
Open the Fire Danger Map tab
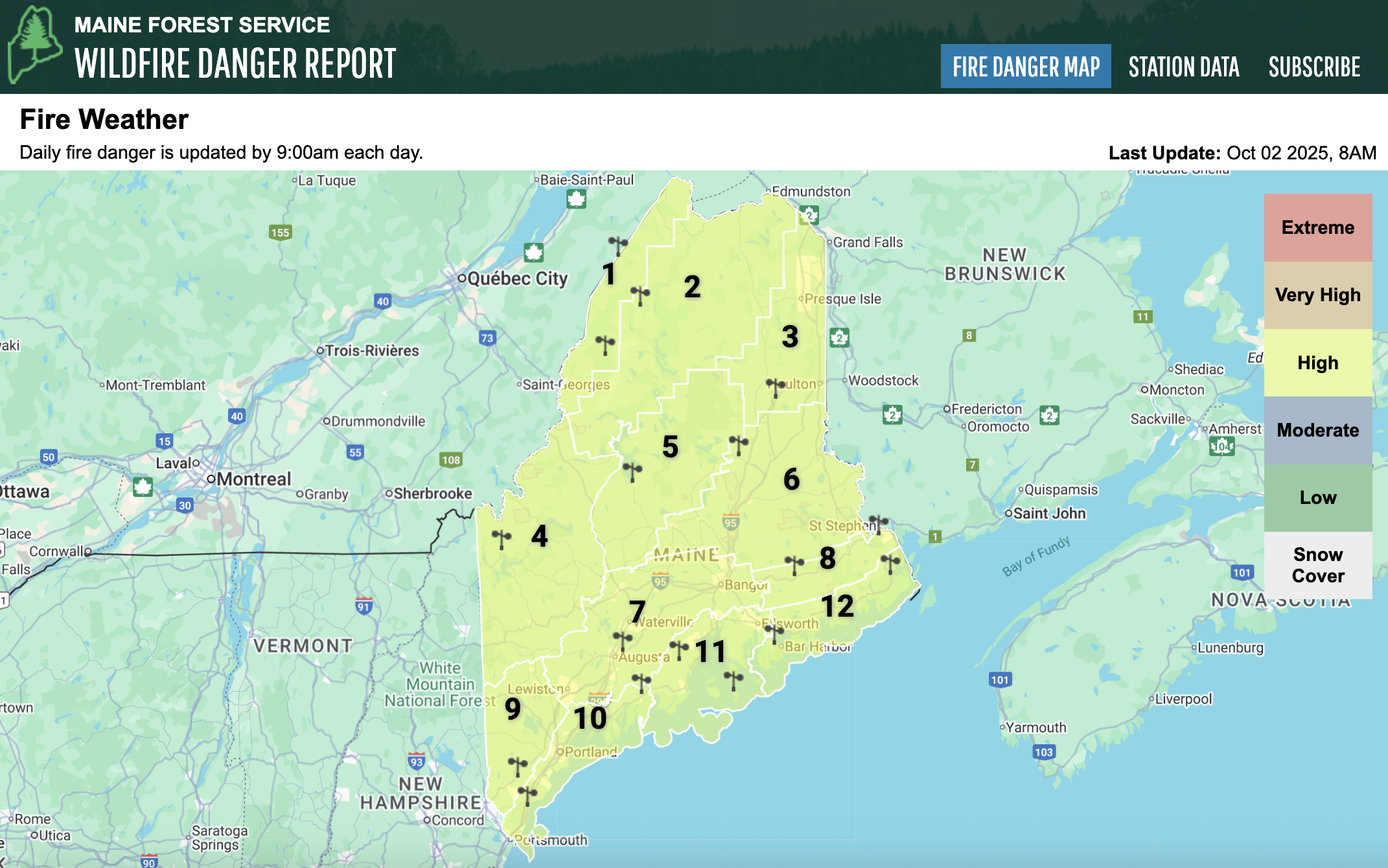(1025, 66)
